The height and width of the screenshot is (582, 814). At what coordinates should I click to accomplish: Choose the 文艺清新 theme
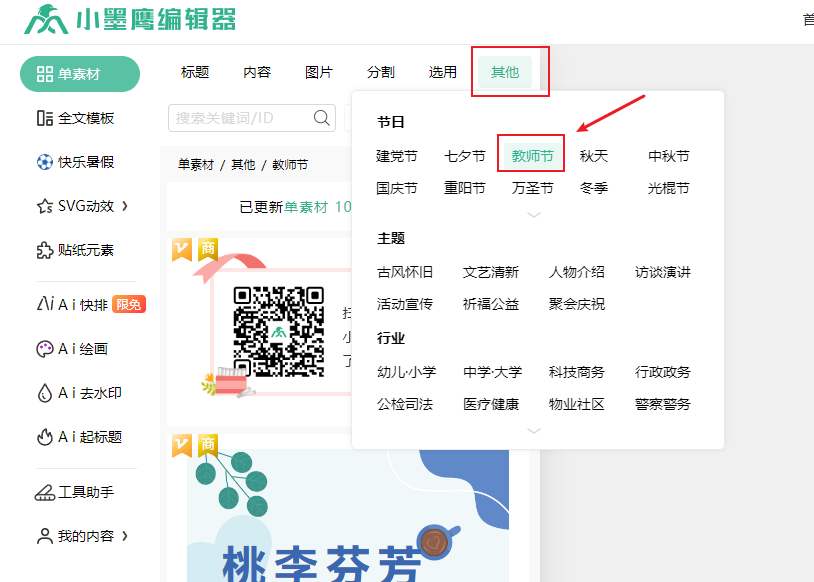[x=491, y=272]
